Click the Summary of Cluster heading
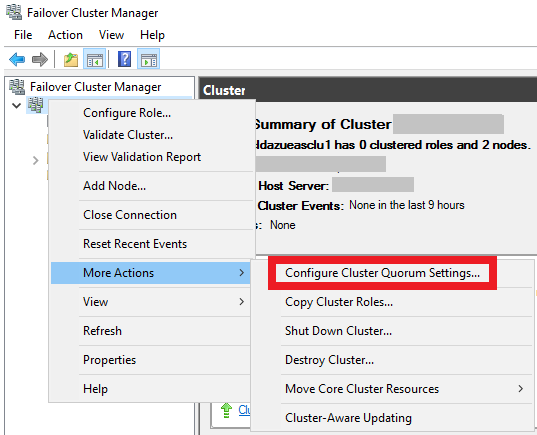 [323, 124]
